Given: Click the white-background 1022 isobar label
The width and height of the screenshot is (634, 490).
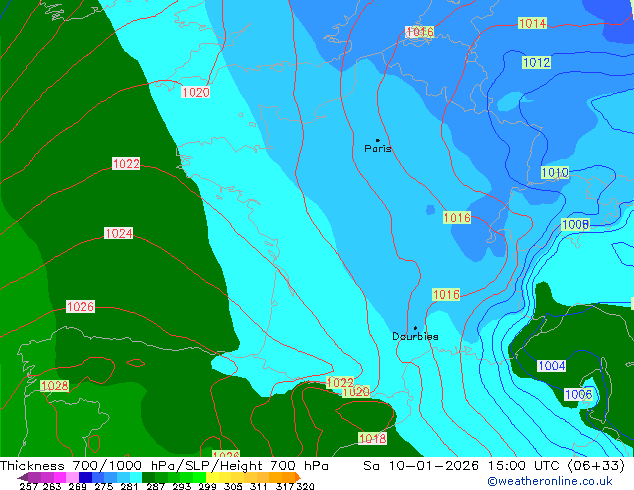Looking at the screenshot, I should (x=126, y=164).
